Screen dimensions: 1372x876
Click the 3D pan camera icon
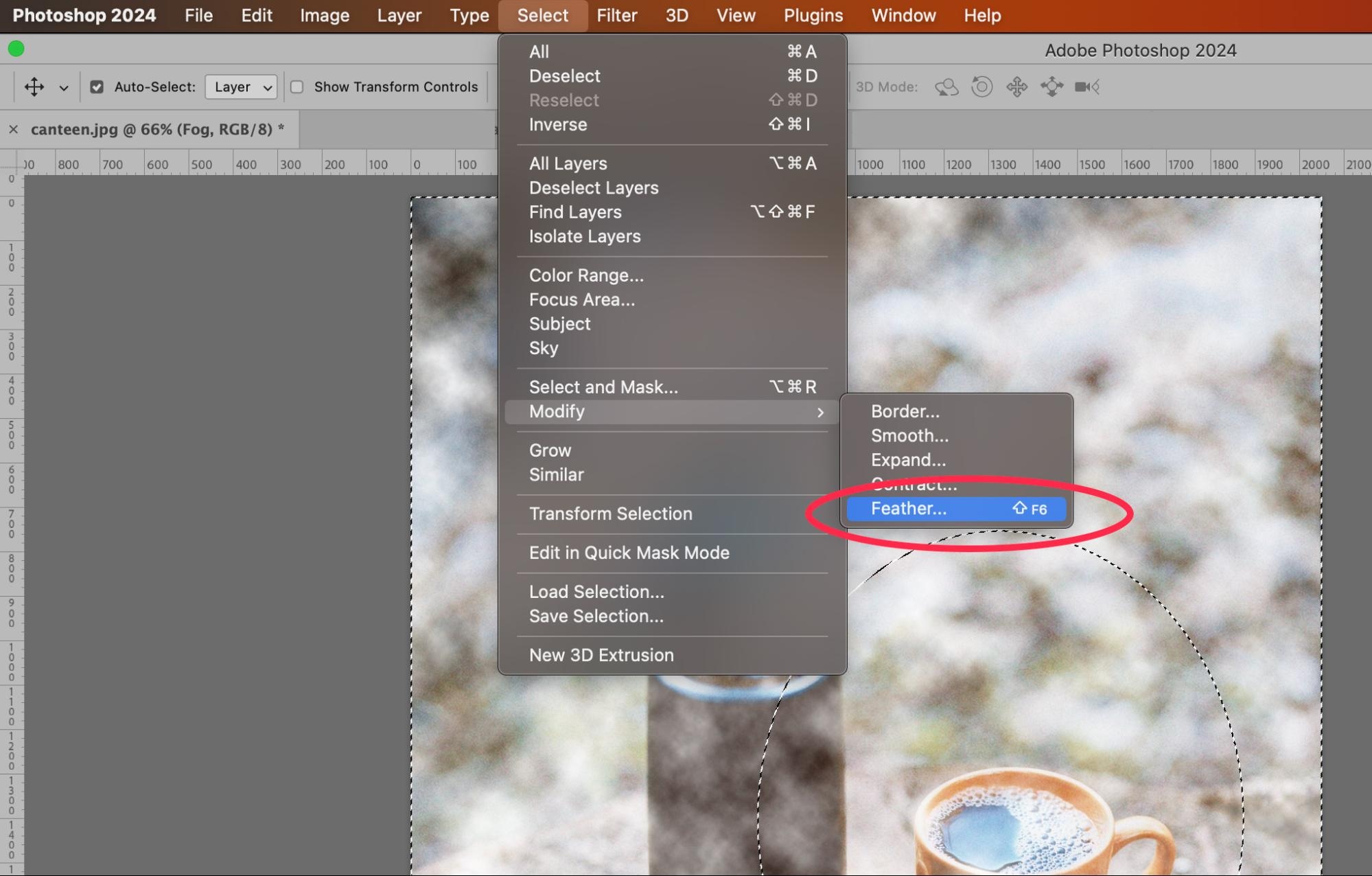point(1017,87)
